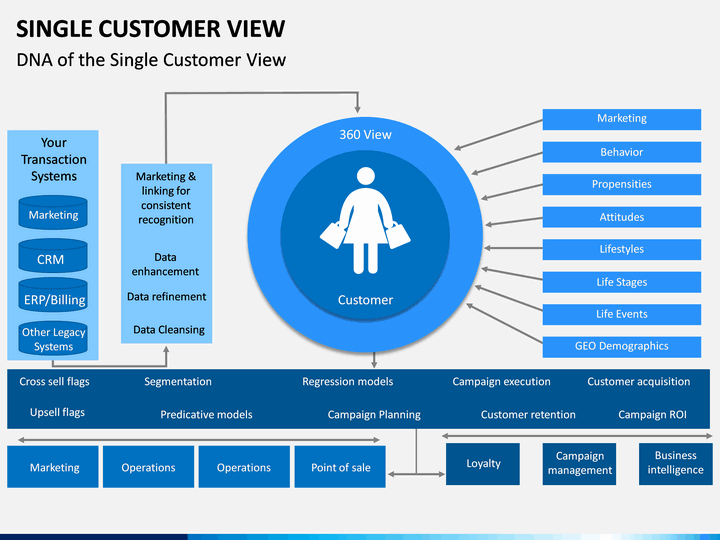Image resolution: width=720 pixels, height=540 pixels.
Task: Click the 'Customer' label in the circle
Action: [366, 300]
